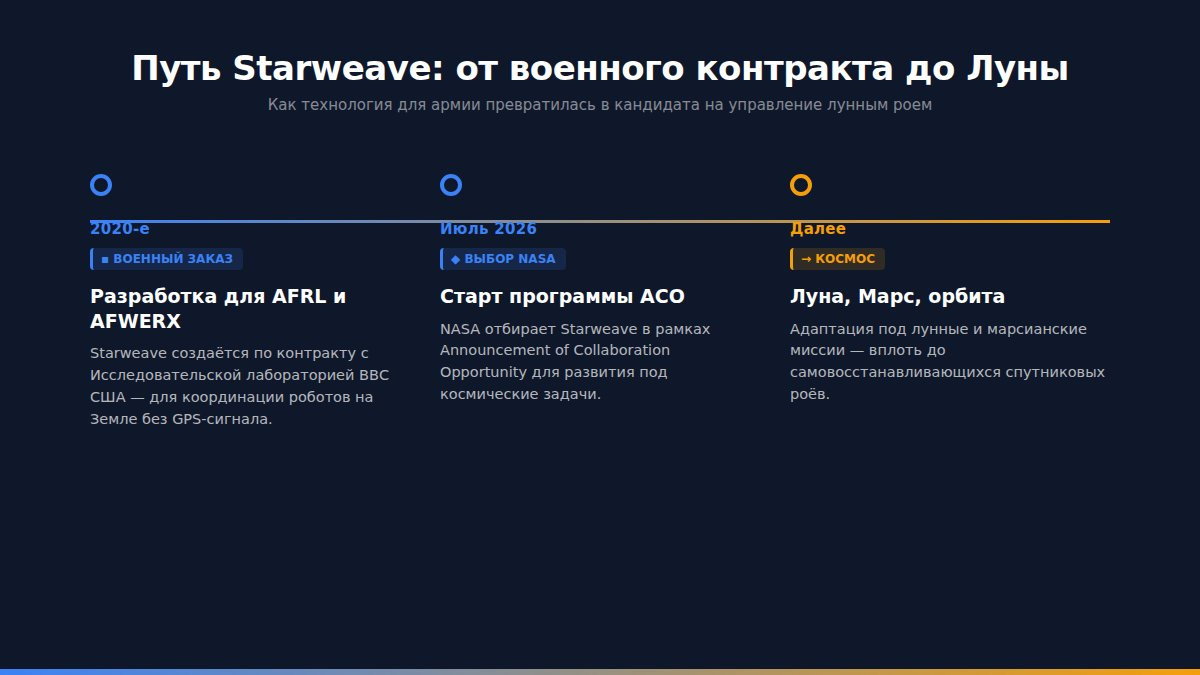Click the date label Июль 2026
Image resolution: width=1200 pixels, height=675 pixels.
click(x=488, y=229)
